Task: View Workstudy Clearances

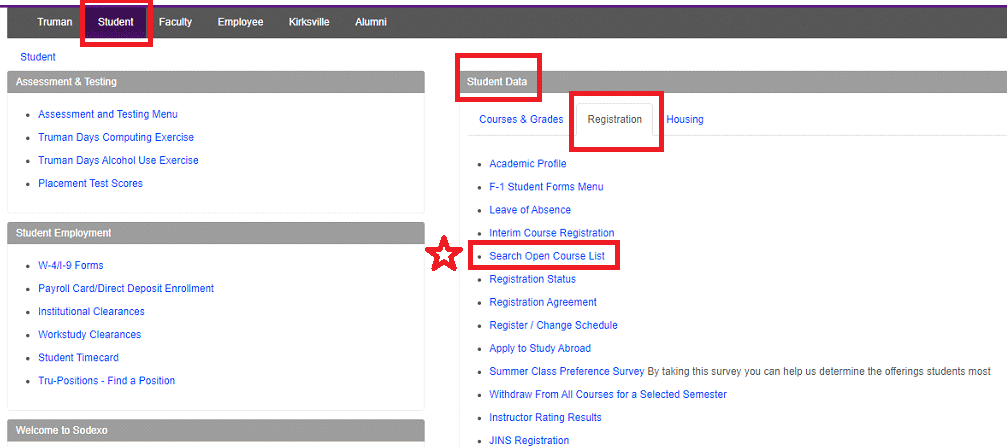Action: [x=89, y=335]
